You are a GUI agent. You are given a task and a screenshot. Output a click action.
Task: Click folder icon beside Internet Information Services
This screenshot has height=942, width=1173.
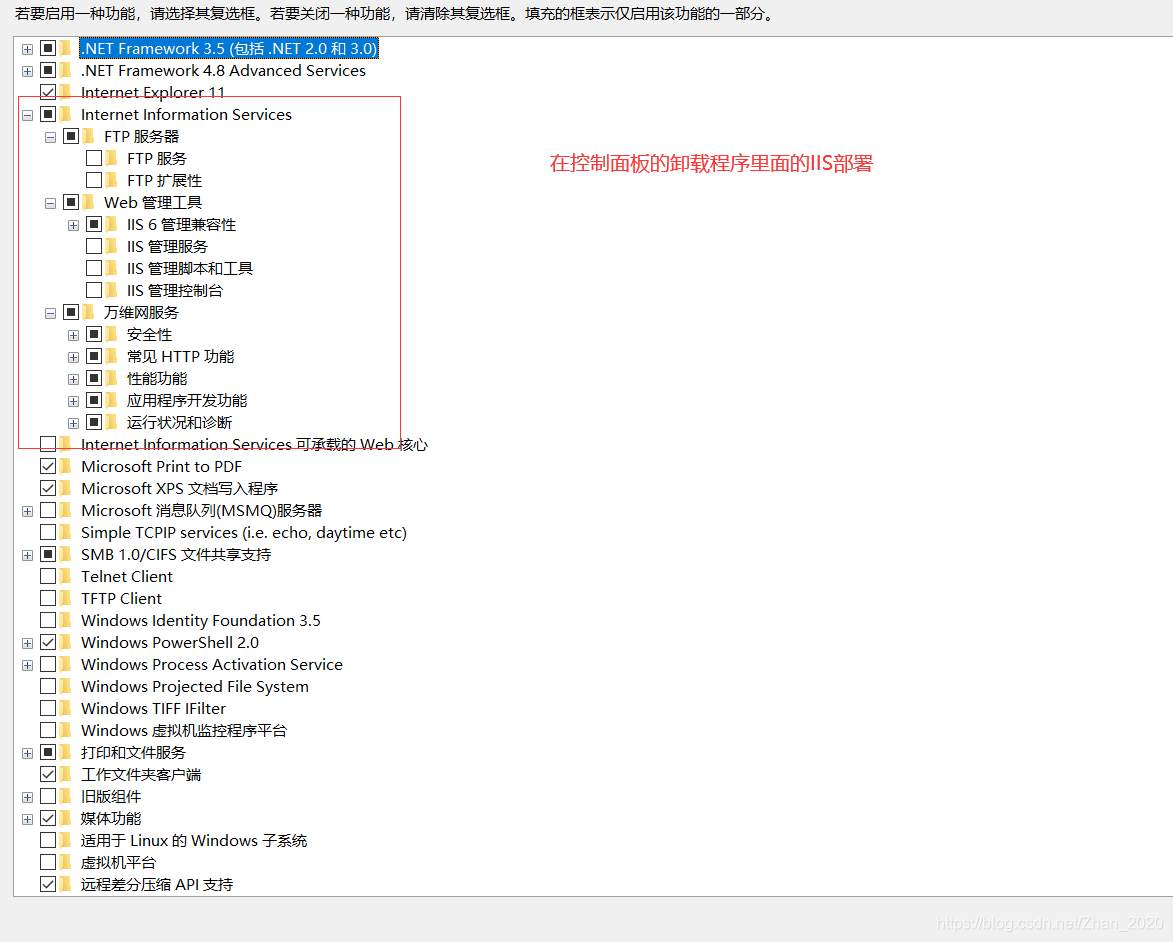(66, 114)
